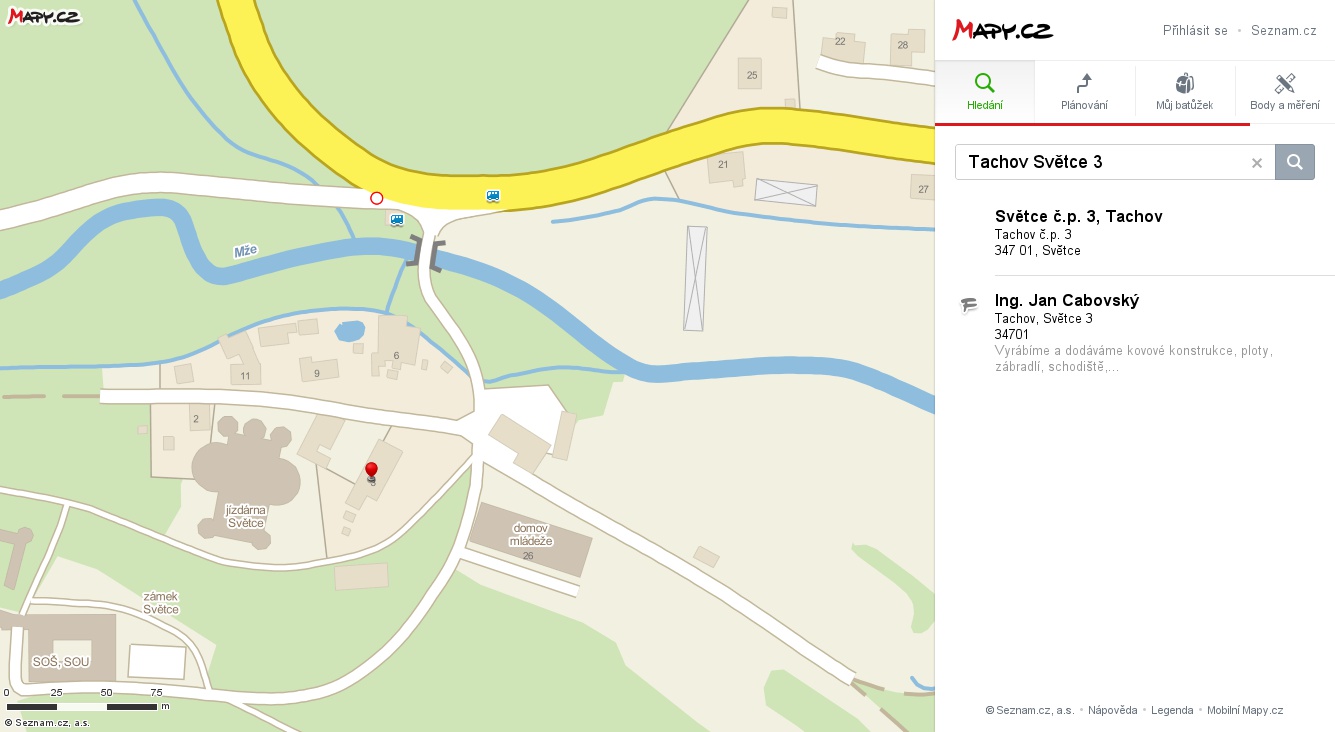Click the Mapy.cz logo in sidebar
Screen dimensions: 1335x732
point(1002,31)
